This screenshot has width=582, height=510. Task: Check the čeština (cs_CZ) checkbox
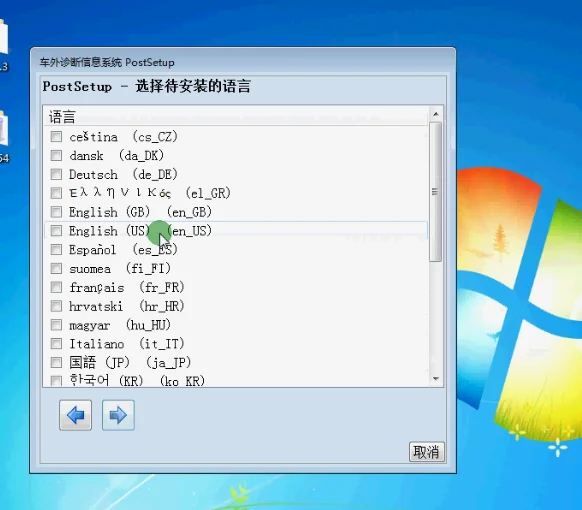(56, 137)
